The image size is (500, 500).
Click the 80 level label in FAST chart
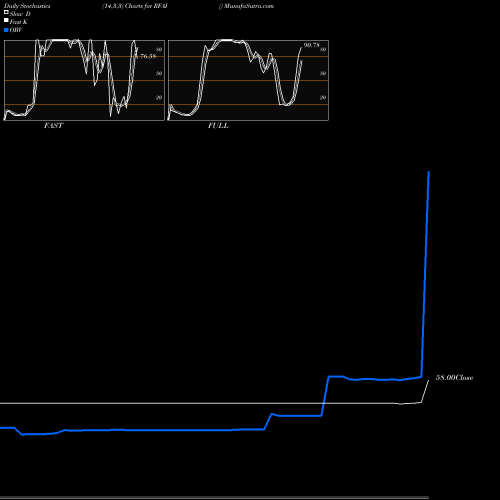coord(159,49)
